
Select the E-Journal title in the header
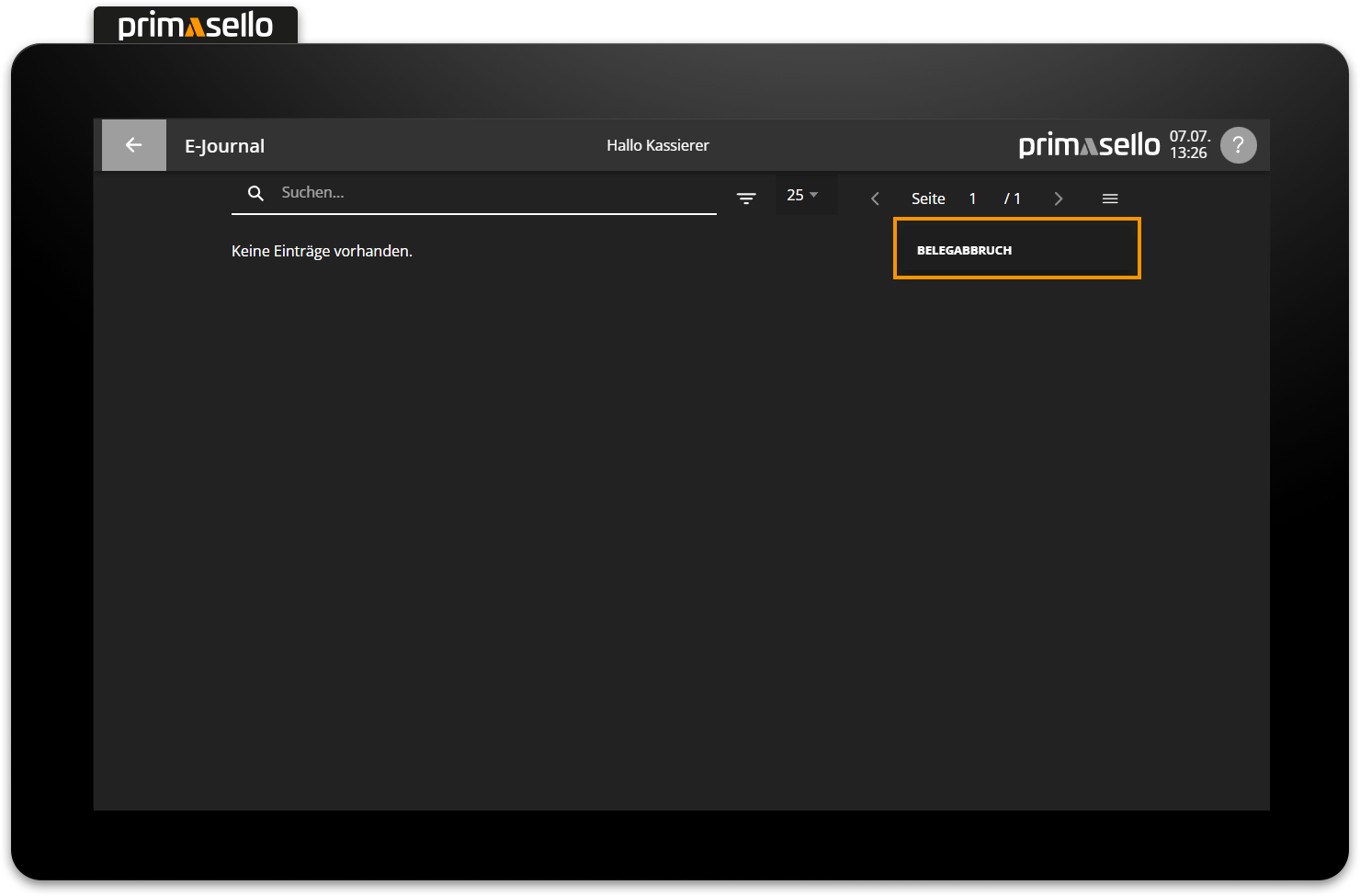pyautogui.click(x=223, y=144)
